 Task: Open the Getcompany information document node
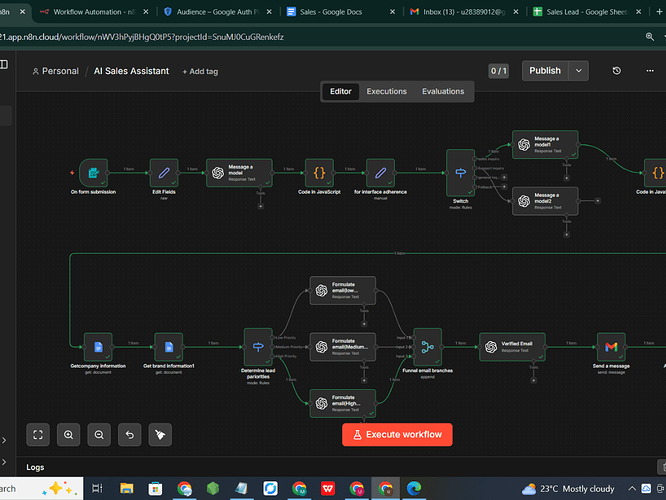pos(98,347)
